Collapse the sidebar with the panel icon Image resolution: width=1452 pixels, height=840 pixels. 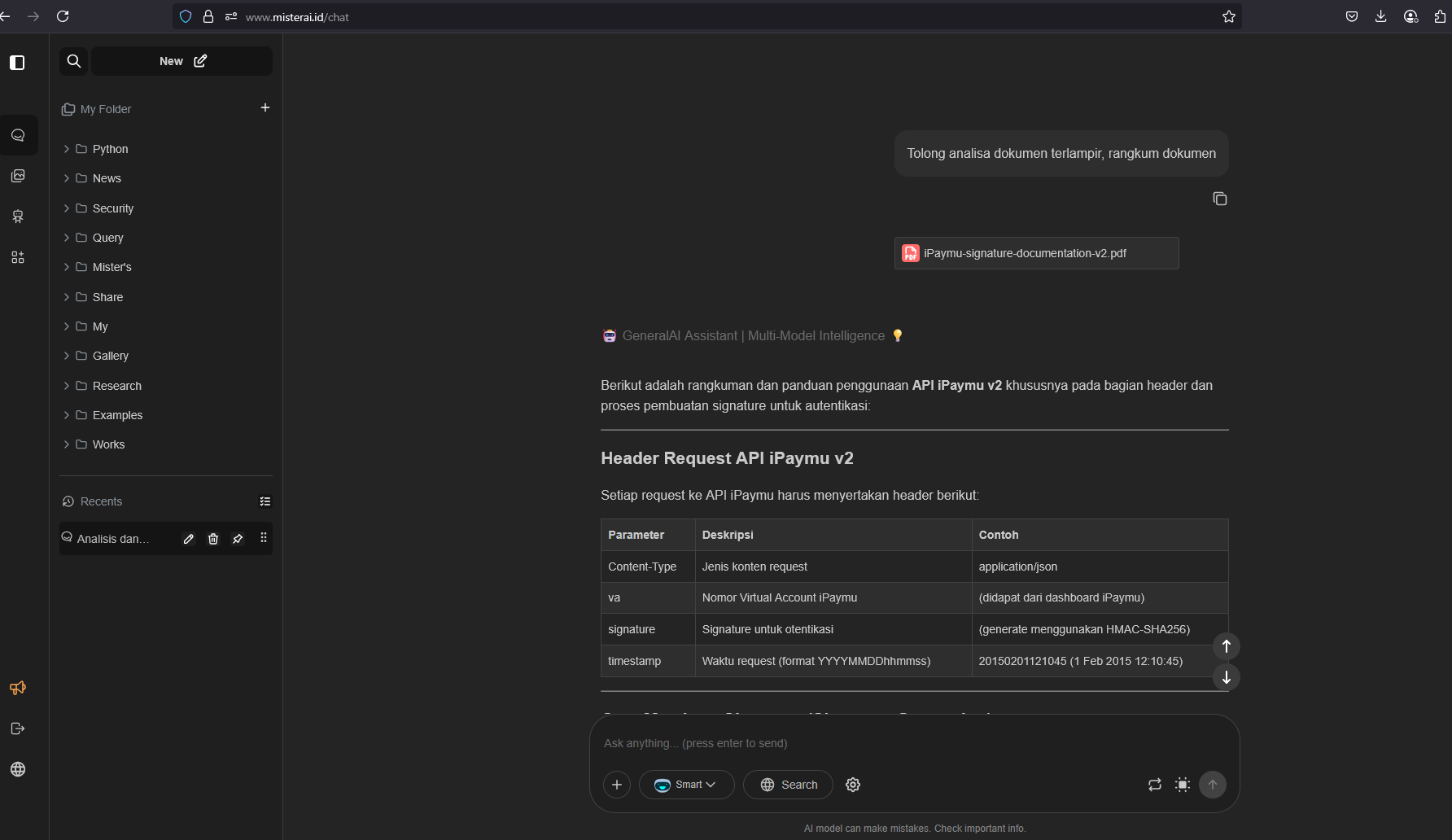click(17, 63)
